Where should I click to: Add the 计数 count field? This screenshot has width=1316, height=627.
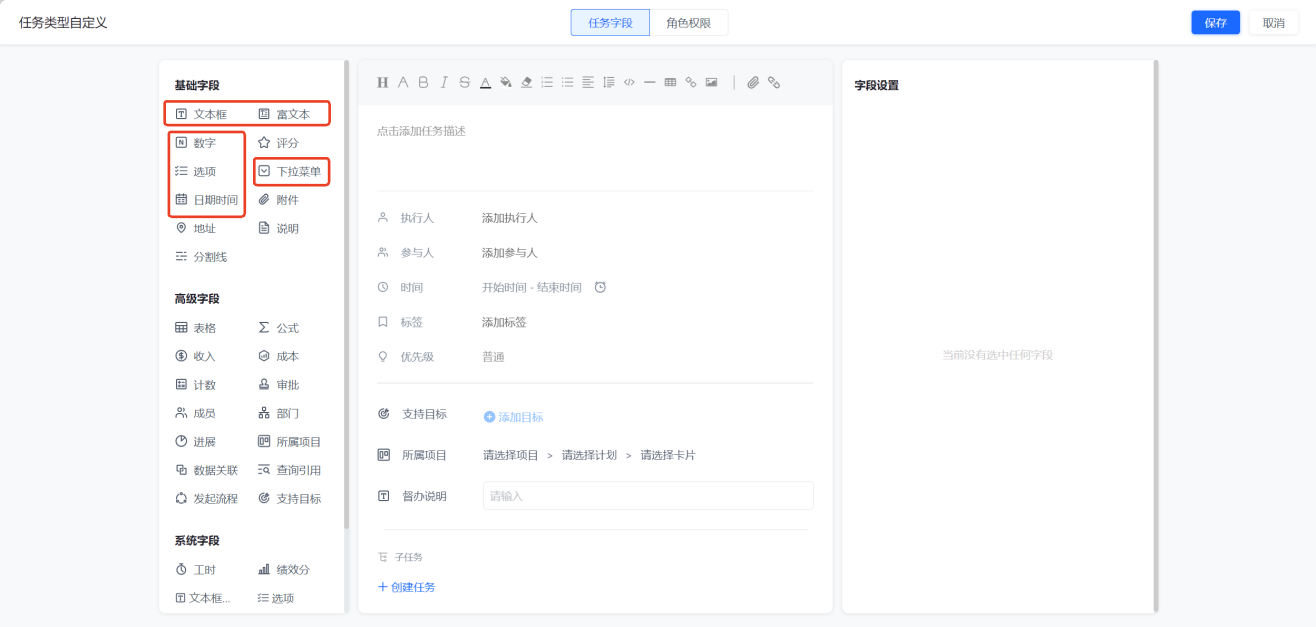point(195,385)
